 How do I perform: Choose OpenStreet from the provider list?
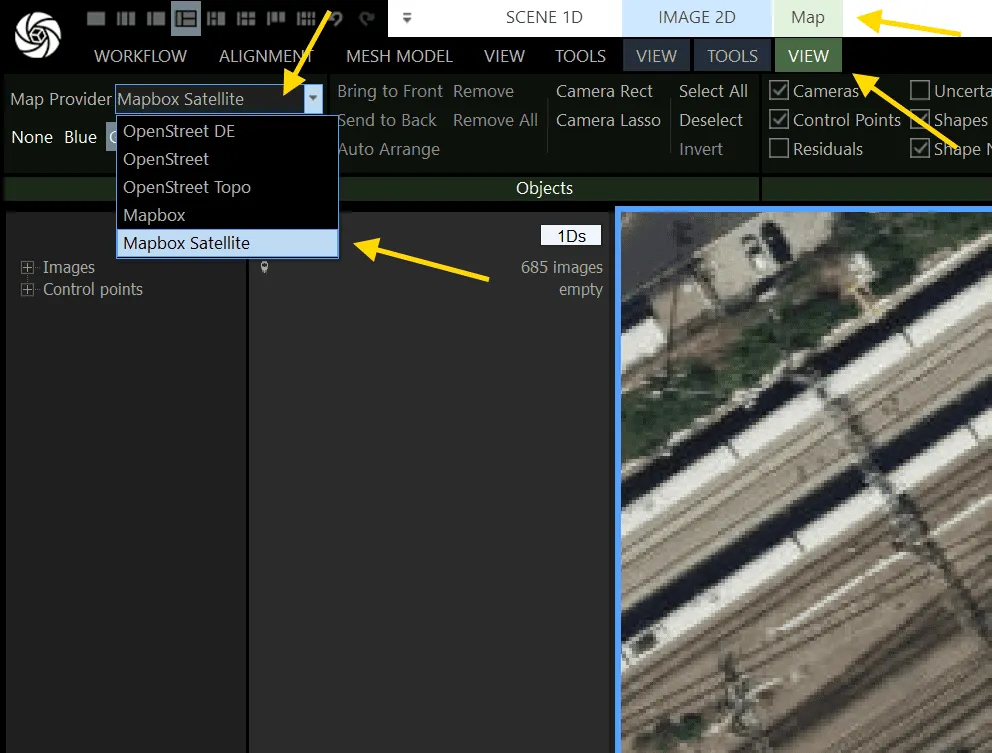coord(227,159)
